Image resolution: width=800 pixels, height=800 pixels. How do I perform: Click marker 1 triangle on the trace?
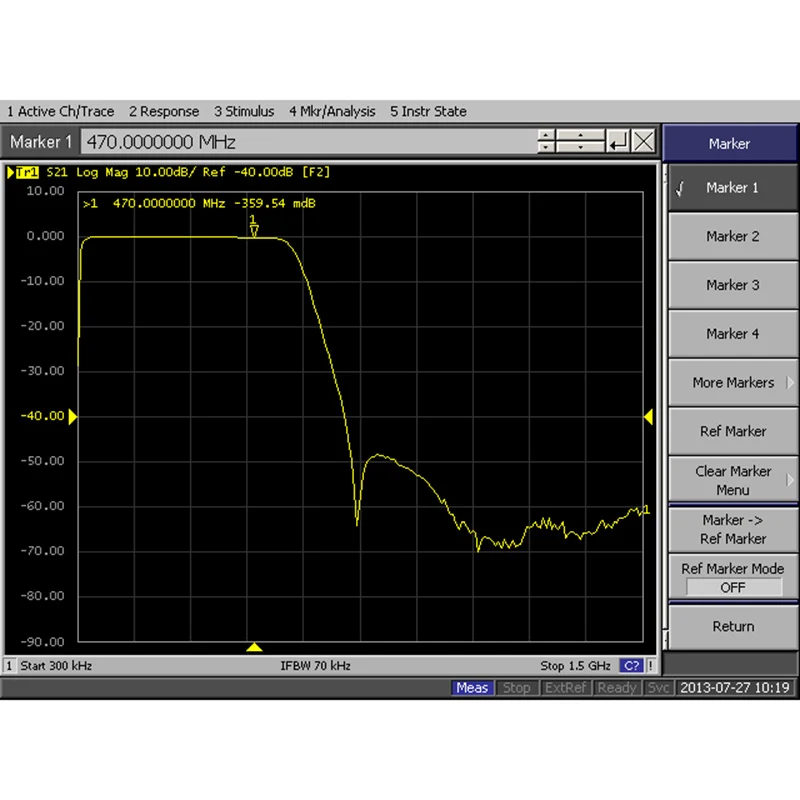tap(254, 232)
